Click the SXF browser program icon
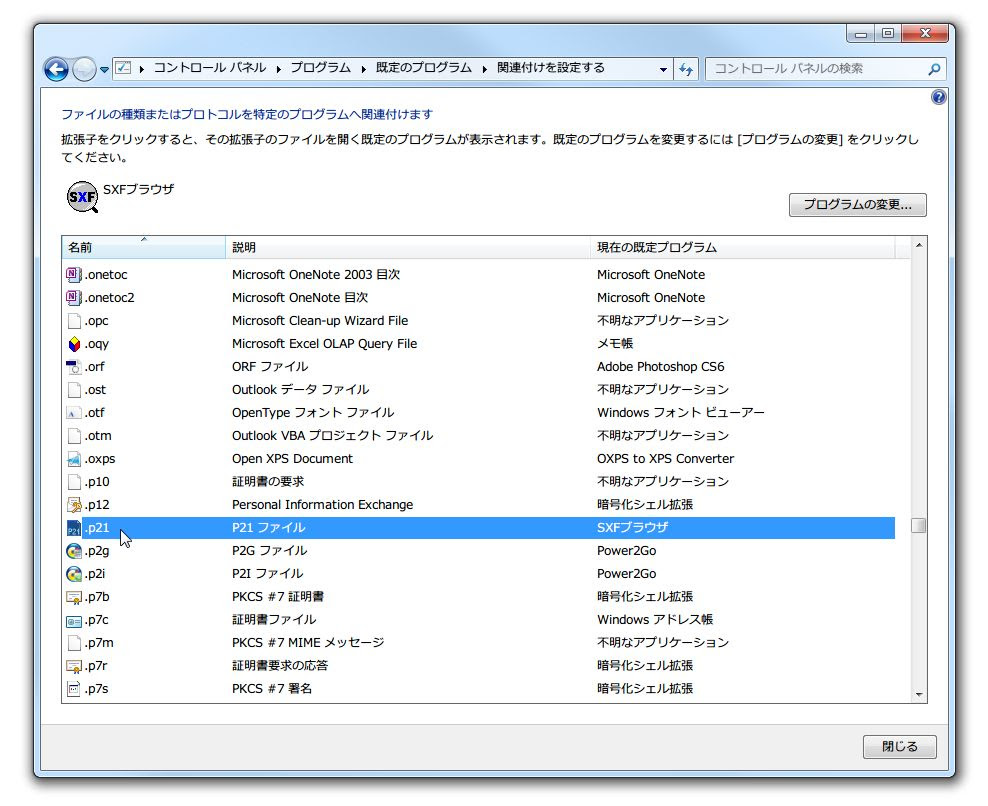The height and width of the screenshot is (806, 988). 83,197
